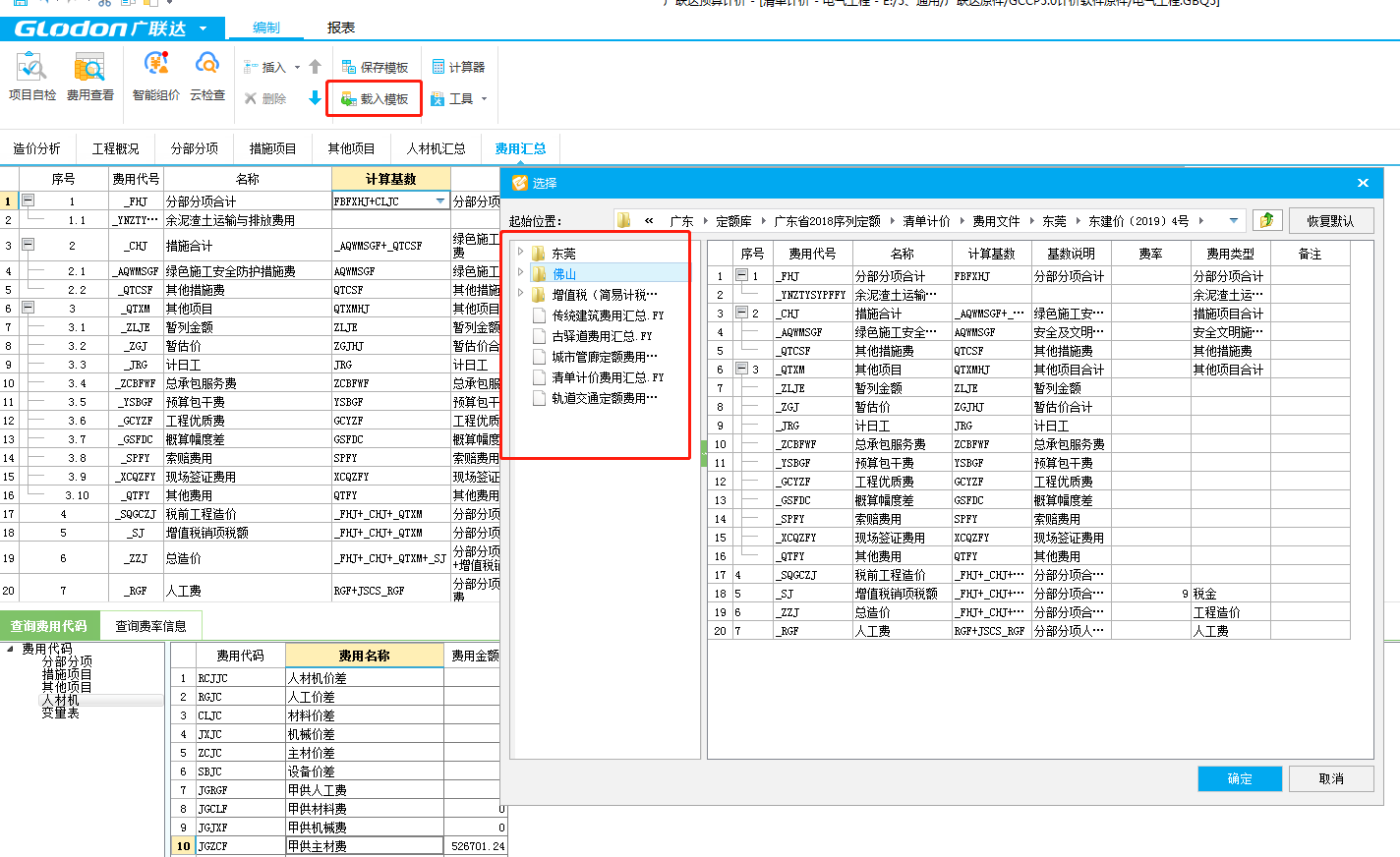
Task: Cancel with the 取消 button
Action: click(1331, 778)
